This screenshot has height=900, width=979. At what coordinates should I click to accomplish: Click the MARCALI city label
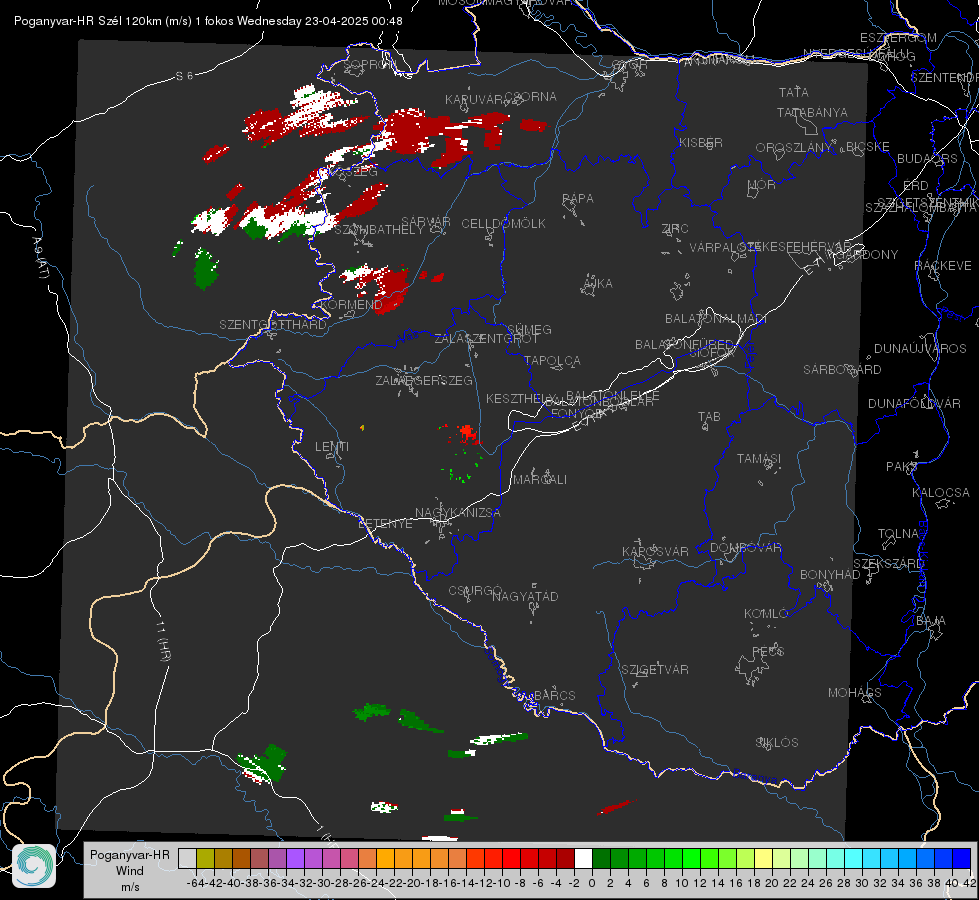click(x=540, y=480)
